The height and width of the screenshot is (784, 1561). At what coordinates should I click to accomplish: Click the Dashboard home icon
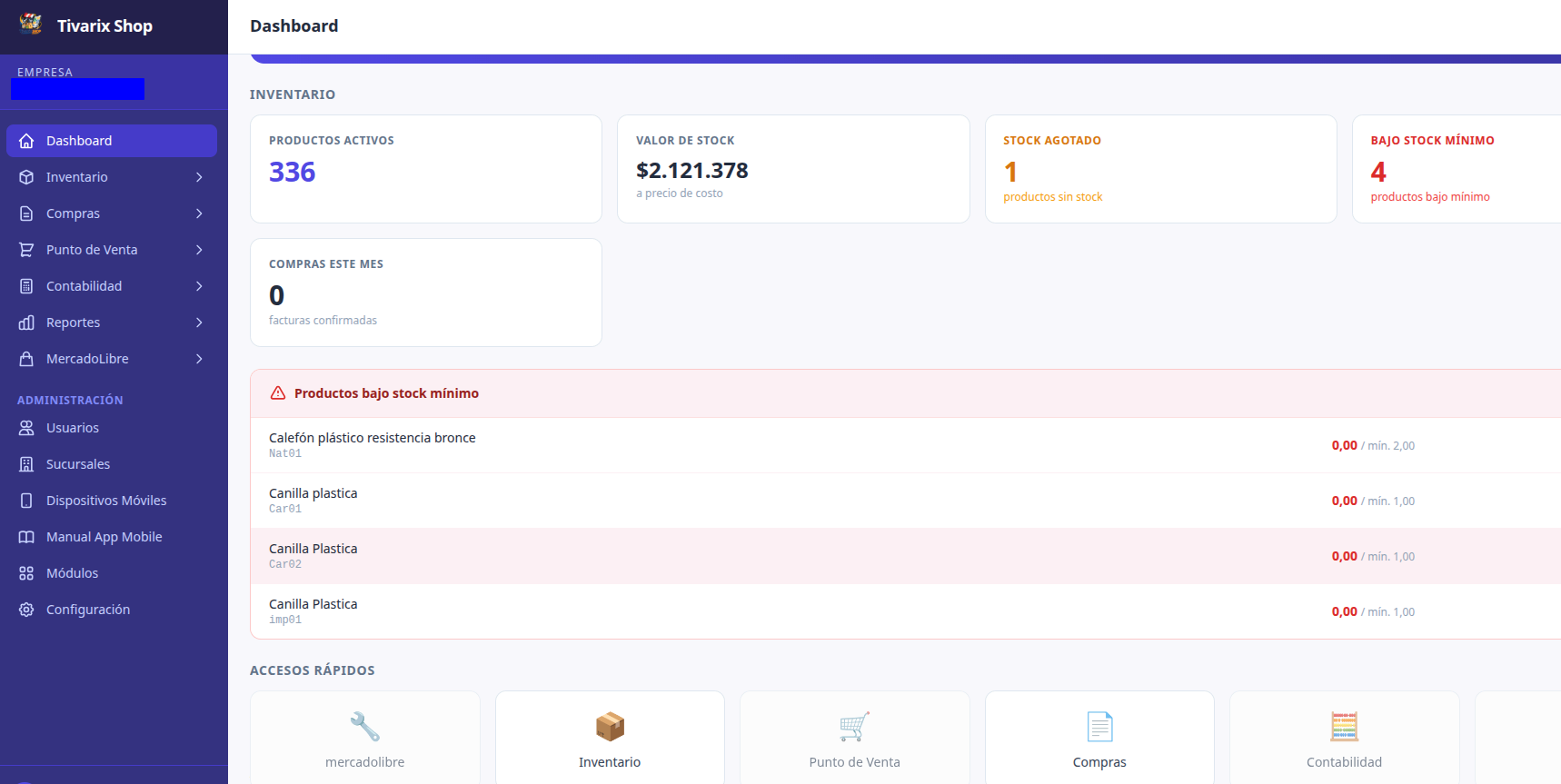coord(26,141)
